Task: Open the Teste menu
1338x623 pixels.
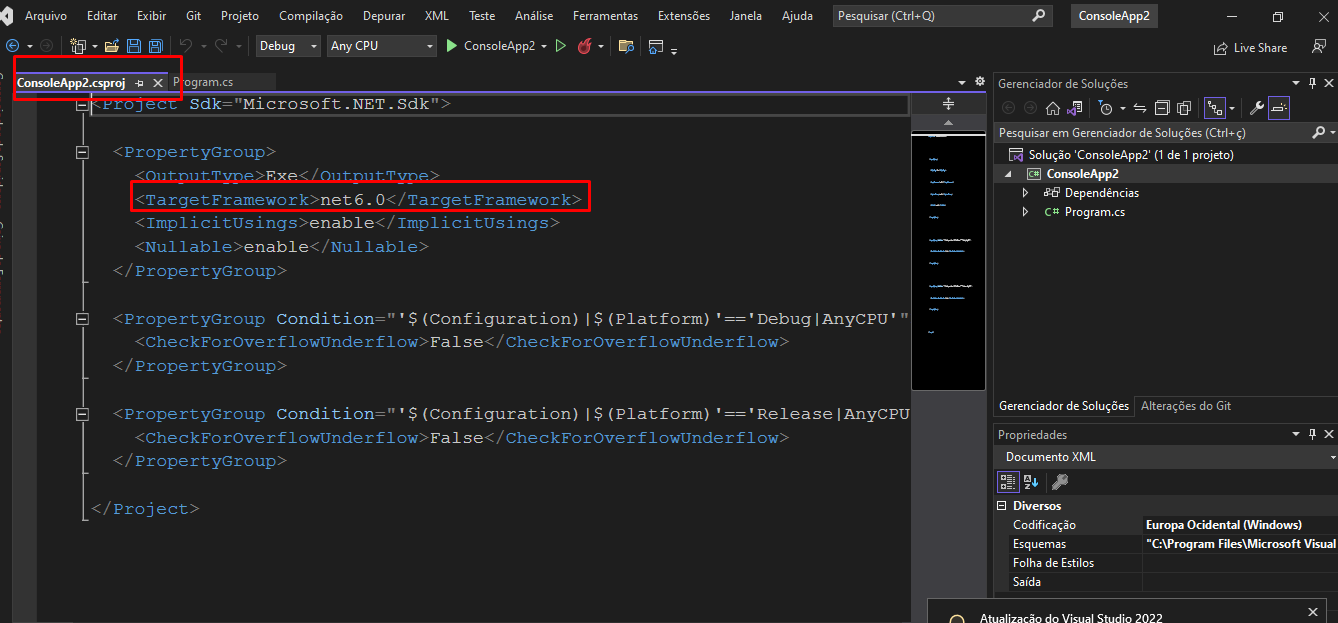Action: [x=482, y=16]
